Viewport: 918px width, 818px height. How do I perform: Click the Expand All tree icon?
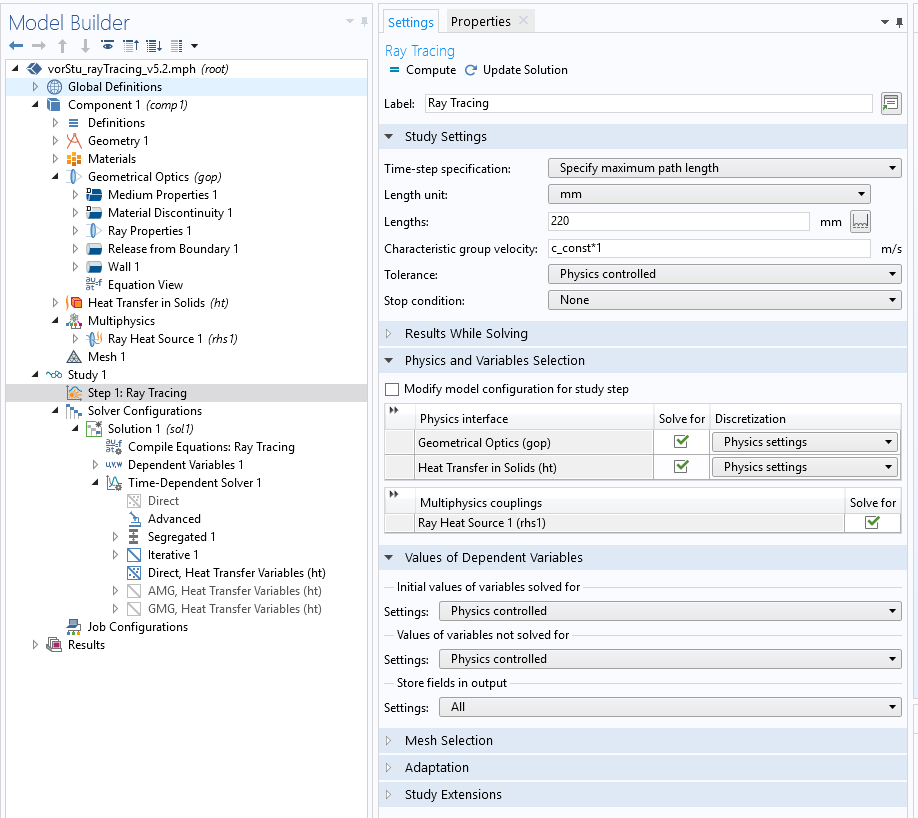coord(153,46)
